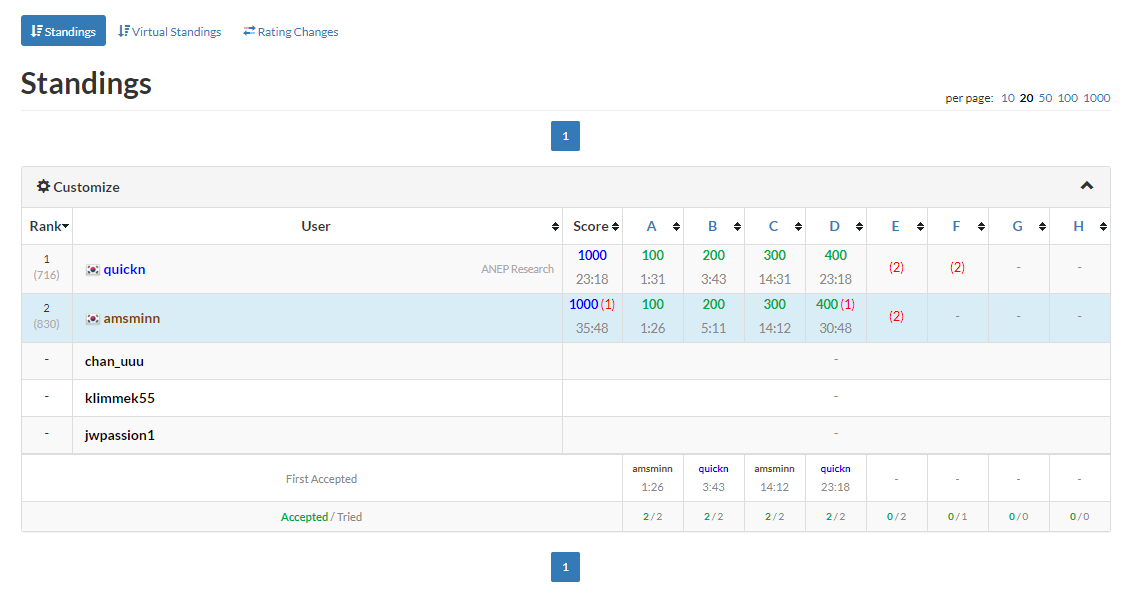Screen dimensions: 1142x604
Task: Show 10 entries per page
Action: click(x=1007, y=98)
